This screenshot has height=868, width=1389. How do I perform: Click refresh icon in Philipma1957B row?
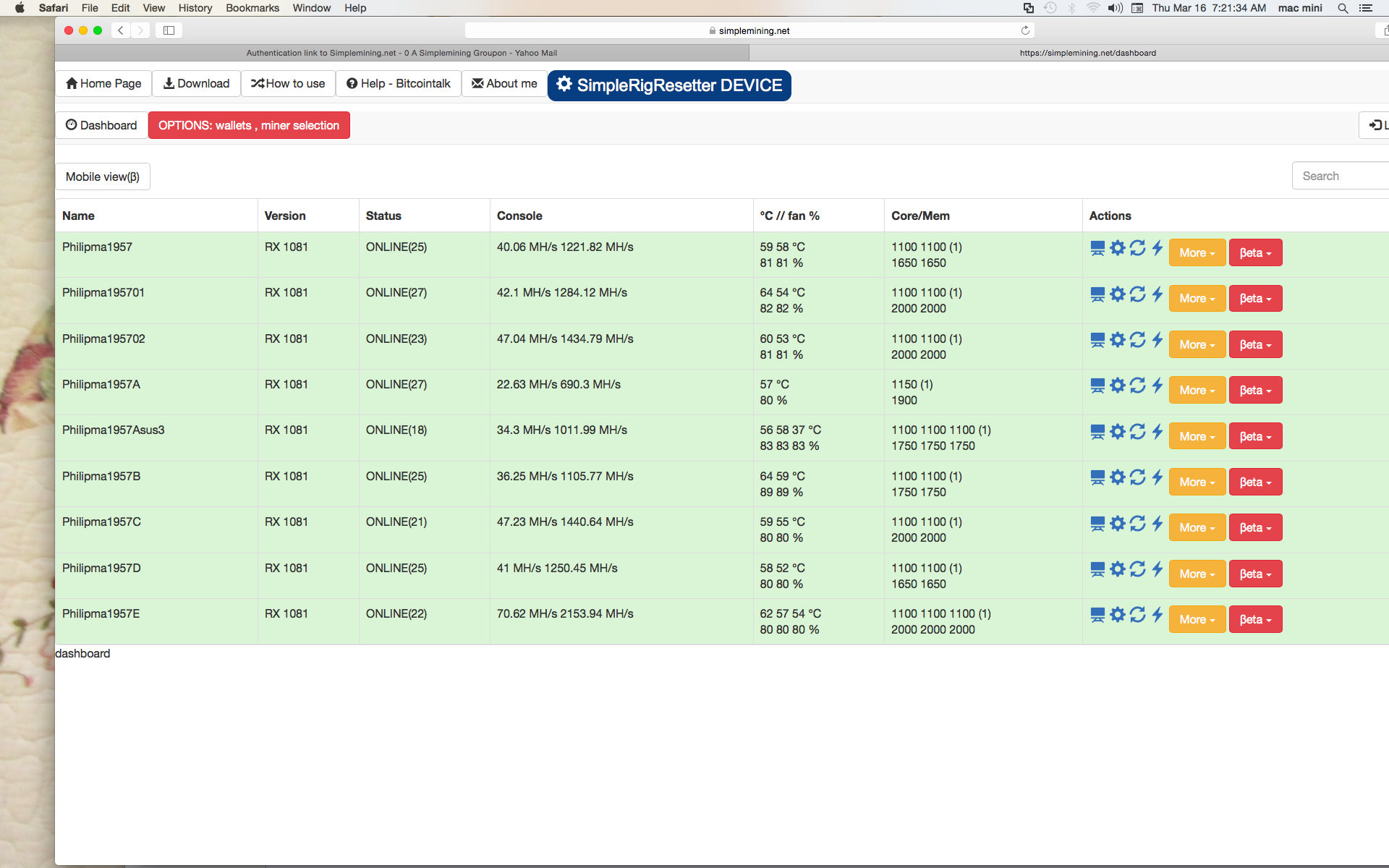coord(1138,477)
